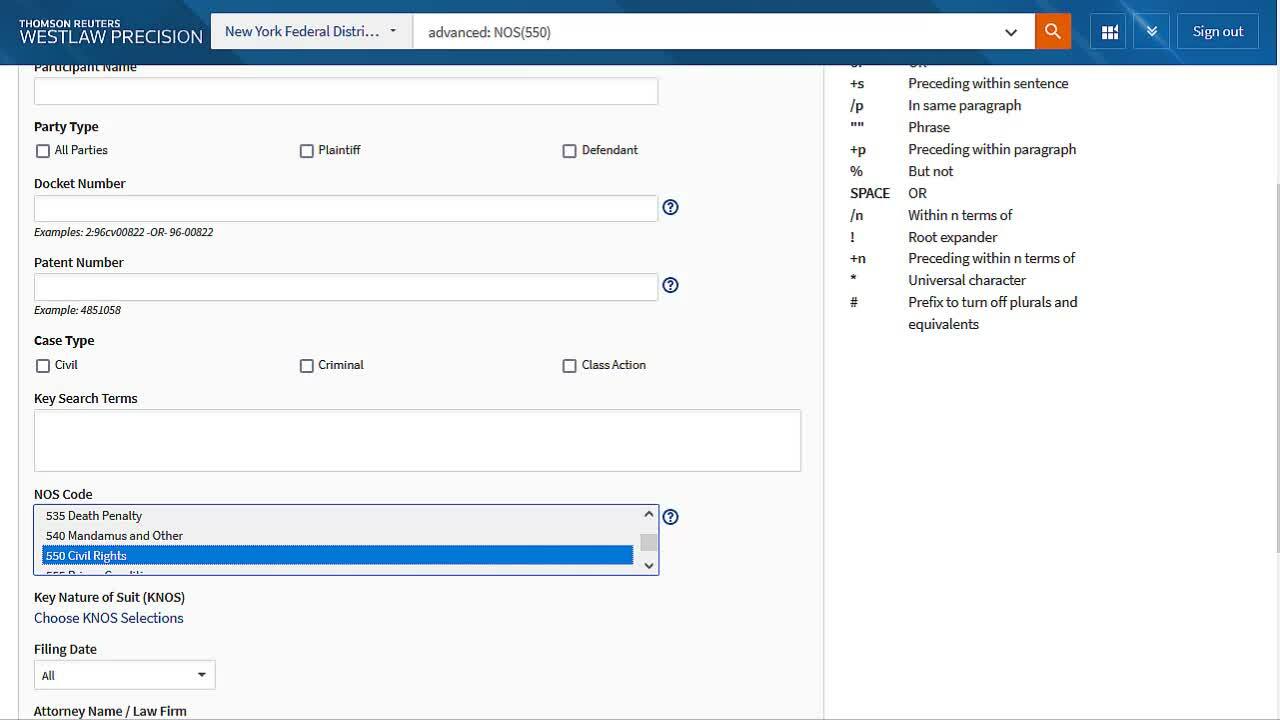1280x720 pixels.
Task: Open New York Federal District jurisdiction dropdown
Action: click(311, 31)
